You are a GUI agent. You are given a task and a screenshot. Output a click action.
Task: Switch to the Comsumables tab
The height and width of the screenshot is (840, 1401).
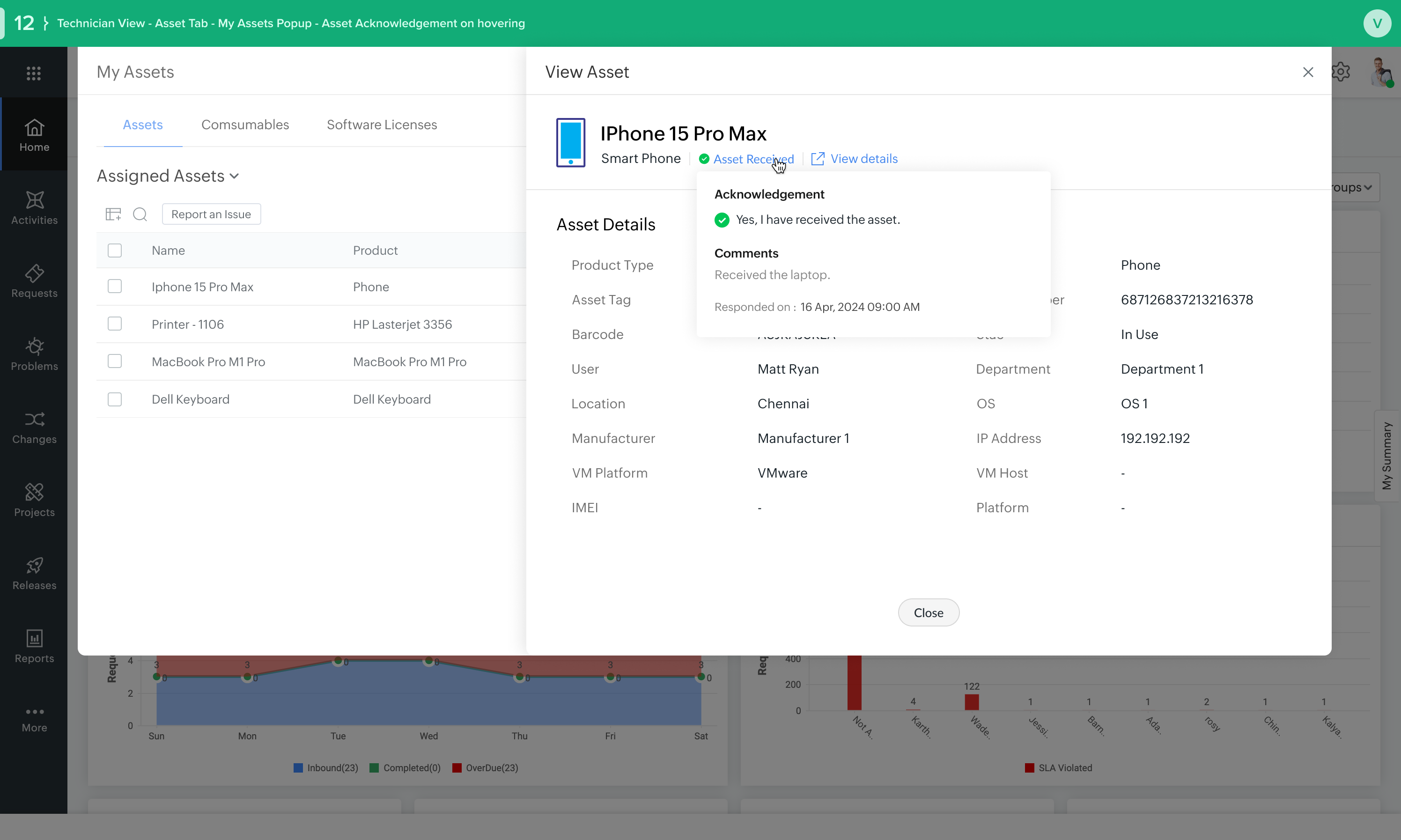pos(245,125)
